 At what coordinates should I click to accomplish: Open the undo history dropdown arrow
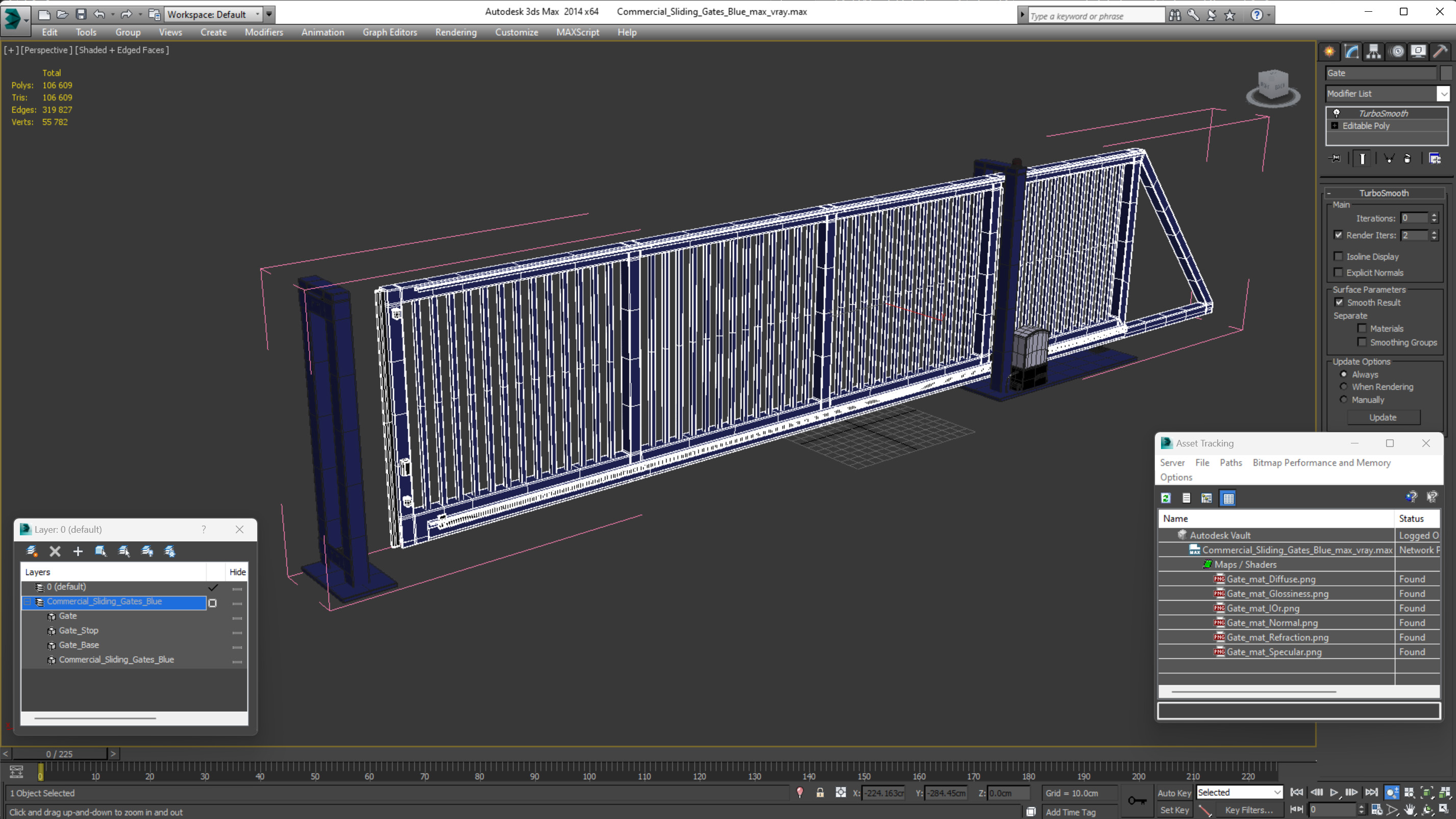click(112, 14)
